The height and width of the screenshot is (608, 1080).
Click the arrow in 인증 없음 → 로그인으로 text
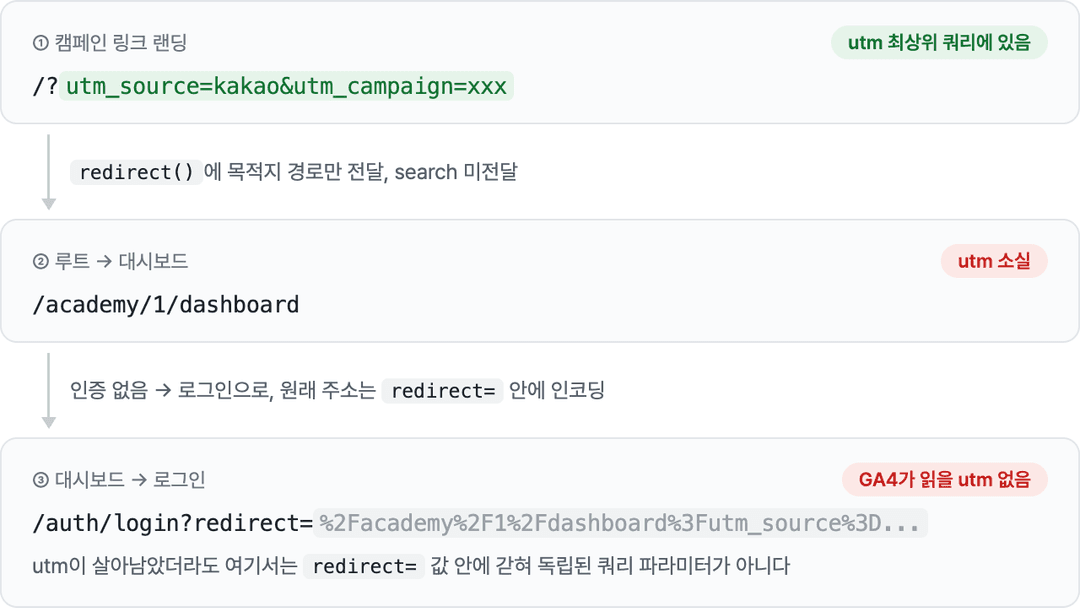[x=163, y=390]
